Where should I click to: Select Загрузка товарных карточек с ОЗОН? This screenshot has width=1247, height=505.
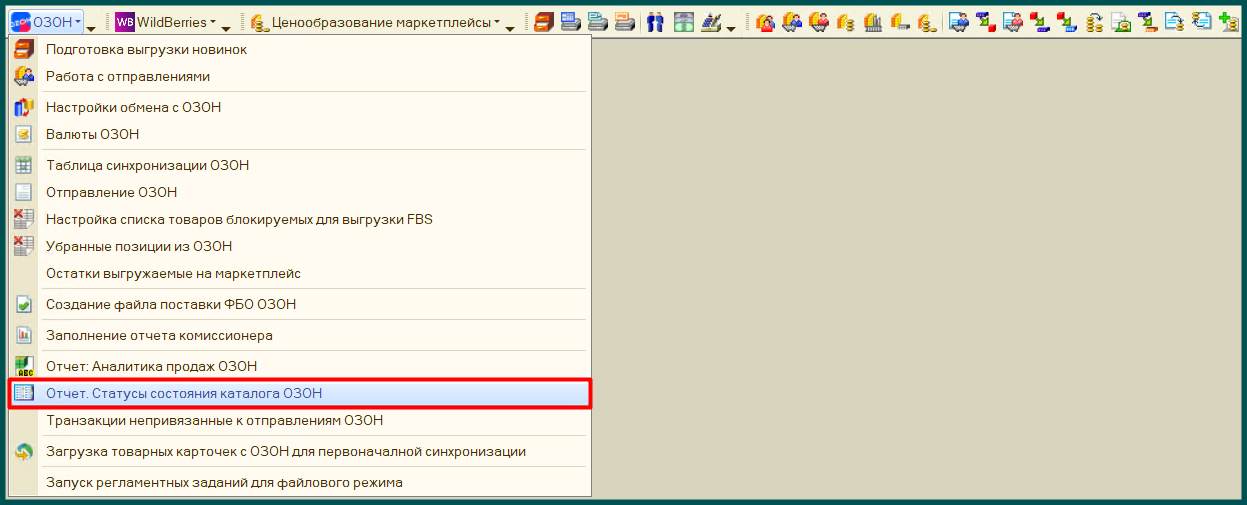coord(300,451)
